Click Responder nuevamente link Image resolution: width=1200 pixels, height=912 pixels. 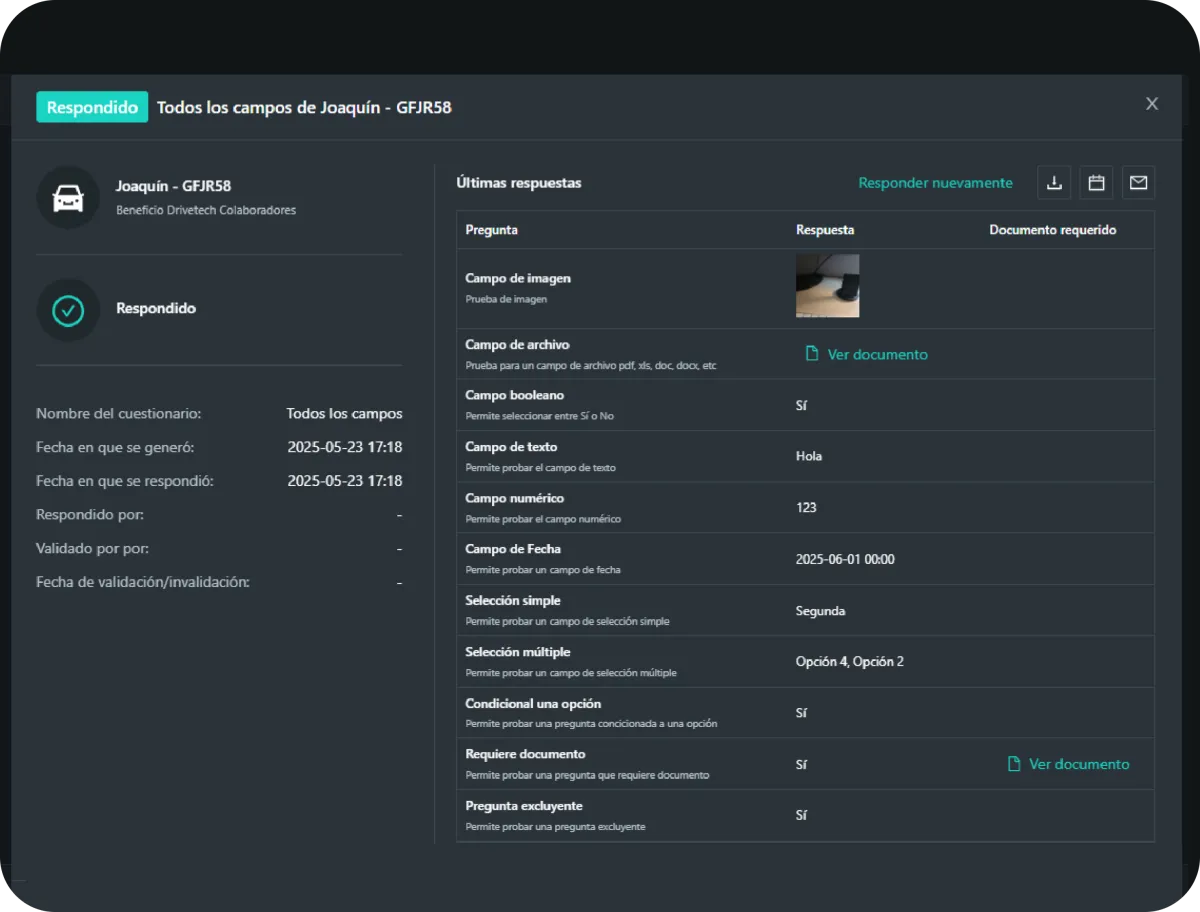[x=935, y=183]
